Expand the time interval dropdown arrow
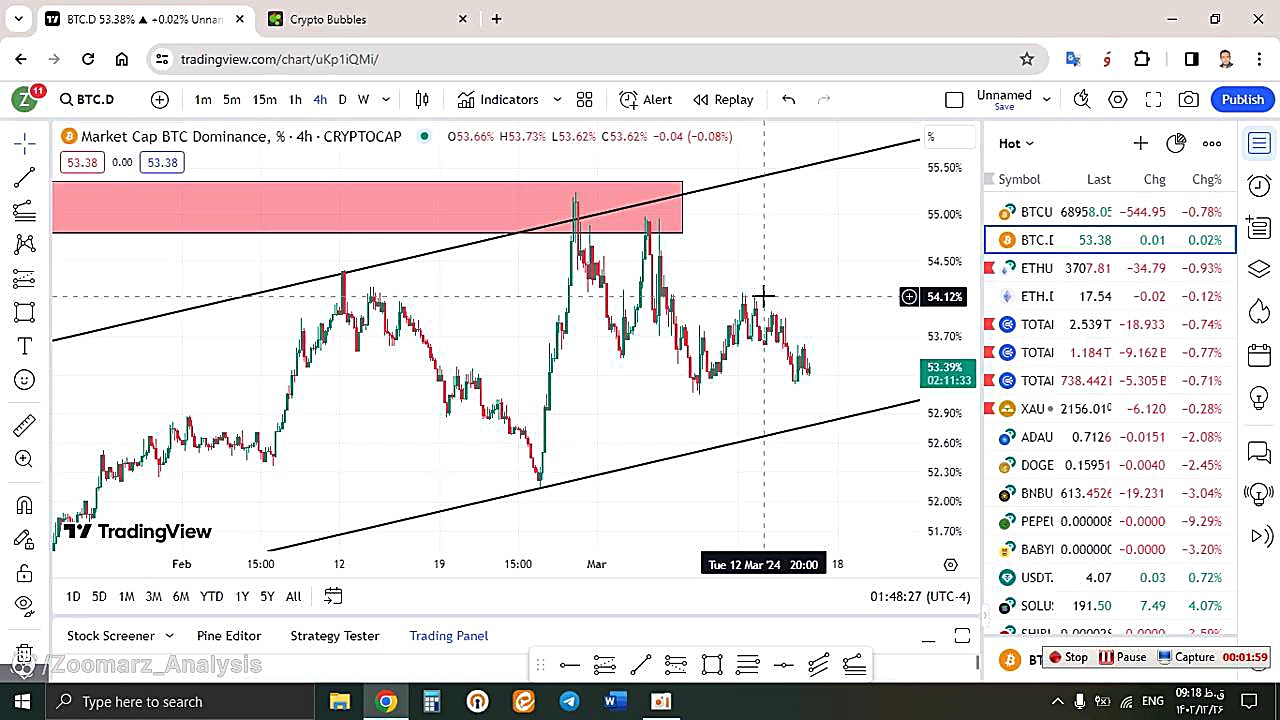The image size is (1280, 720). (386, 99)
